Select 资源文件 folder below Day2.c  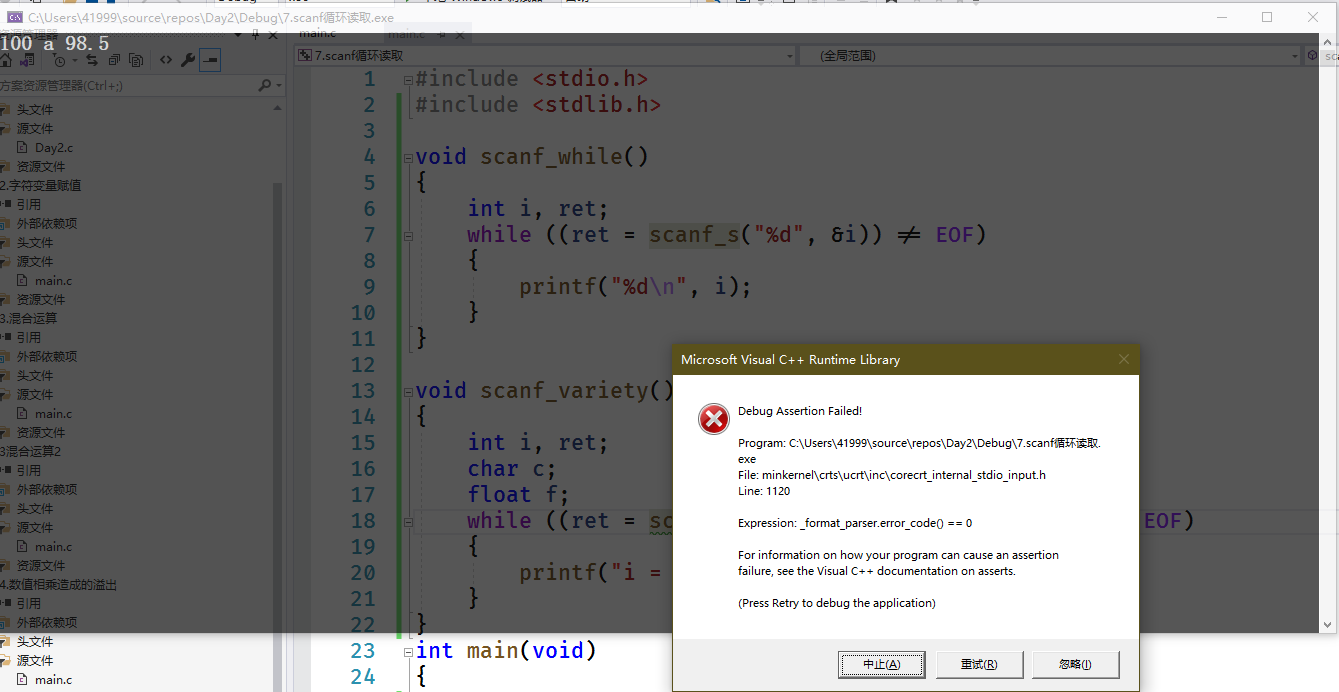click(x=40, y=167)
